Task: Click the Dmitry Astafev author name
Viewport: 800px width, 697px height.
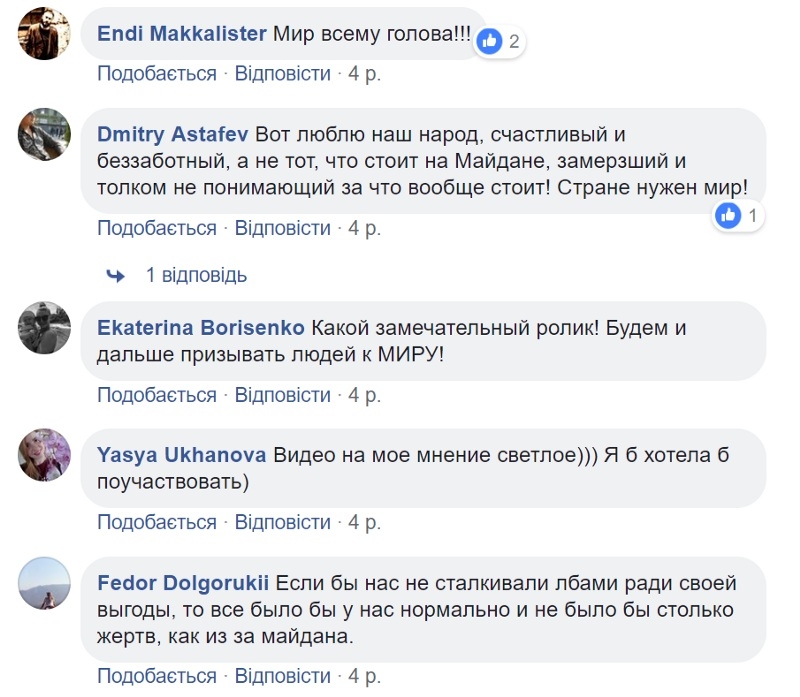Action: click(x=173, y=133)
